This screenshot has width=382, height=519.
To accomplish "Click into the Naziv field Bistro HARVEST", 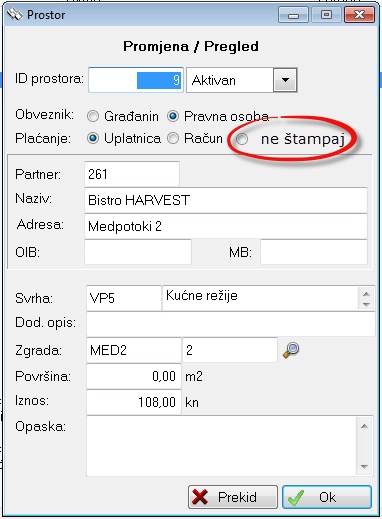I will [x=226, y=200].
